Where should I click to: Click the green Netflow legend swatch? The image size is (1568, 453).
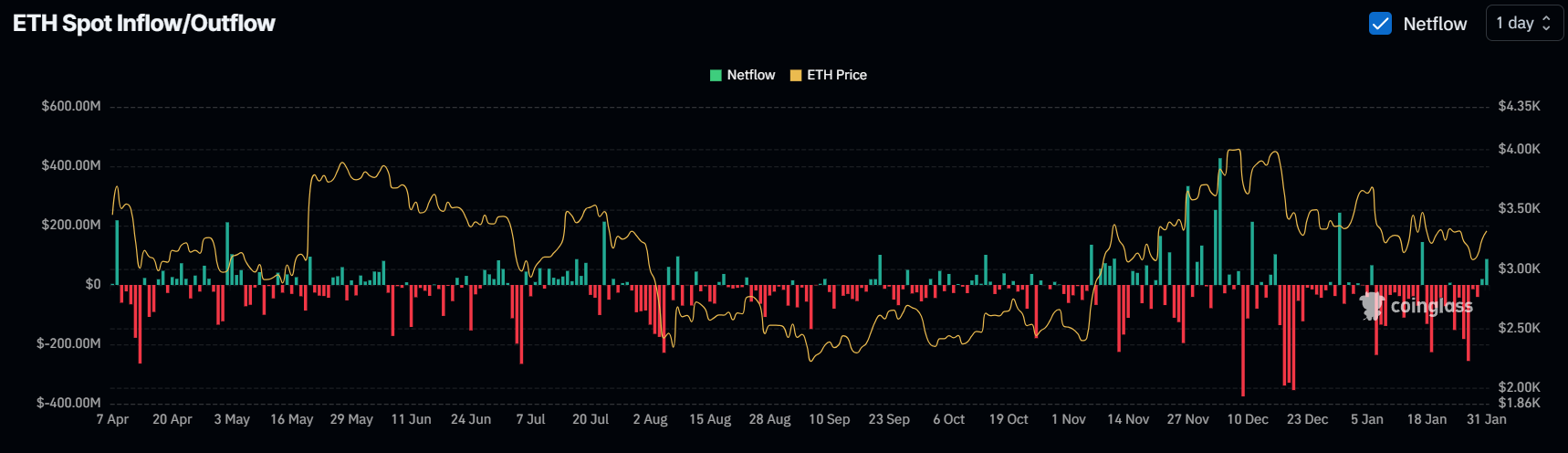716,75
